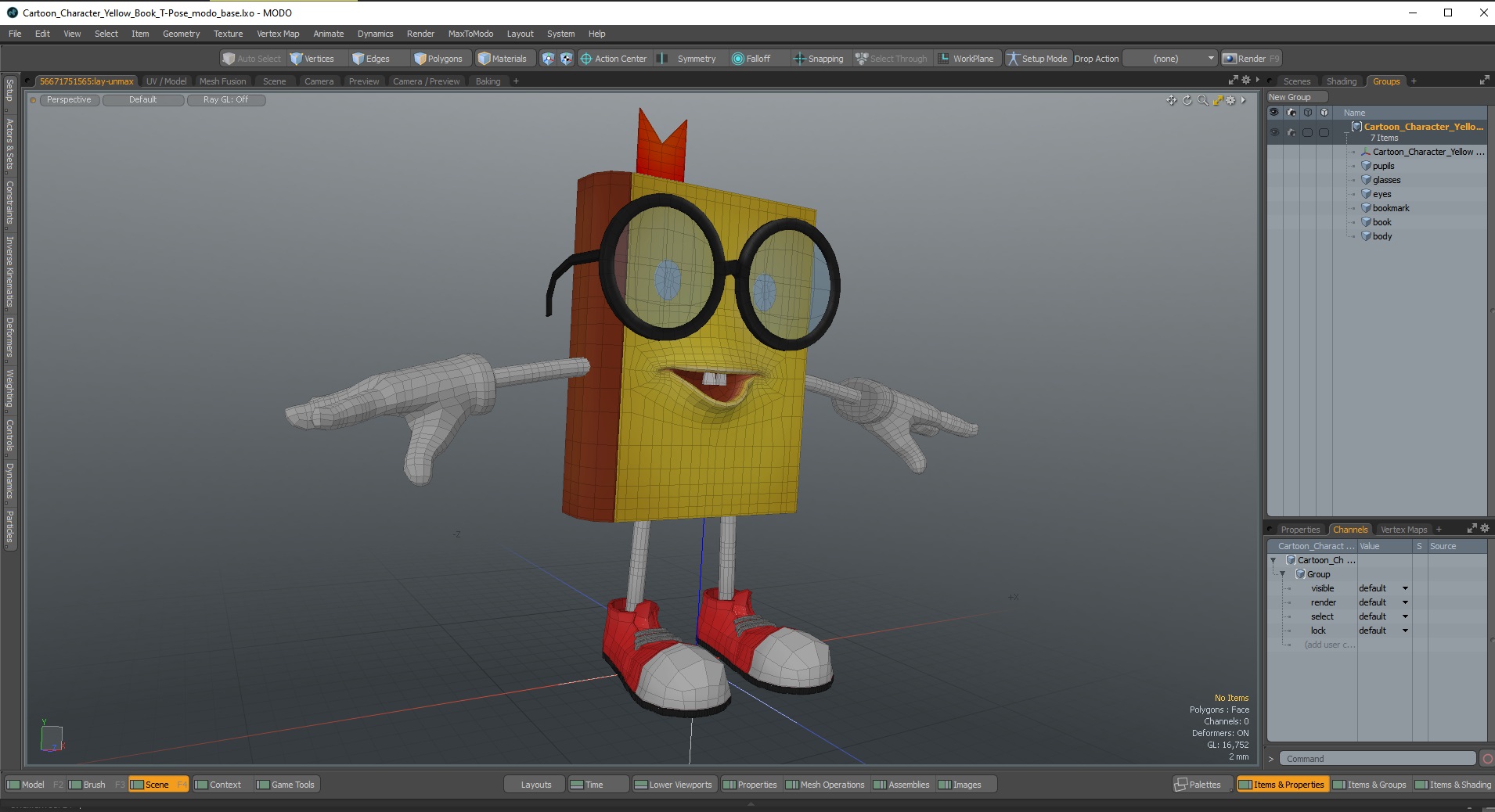Toggle Ray GL: Off button
Screen dimensions: 1495x812
226,100
